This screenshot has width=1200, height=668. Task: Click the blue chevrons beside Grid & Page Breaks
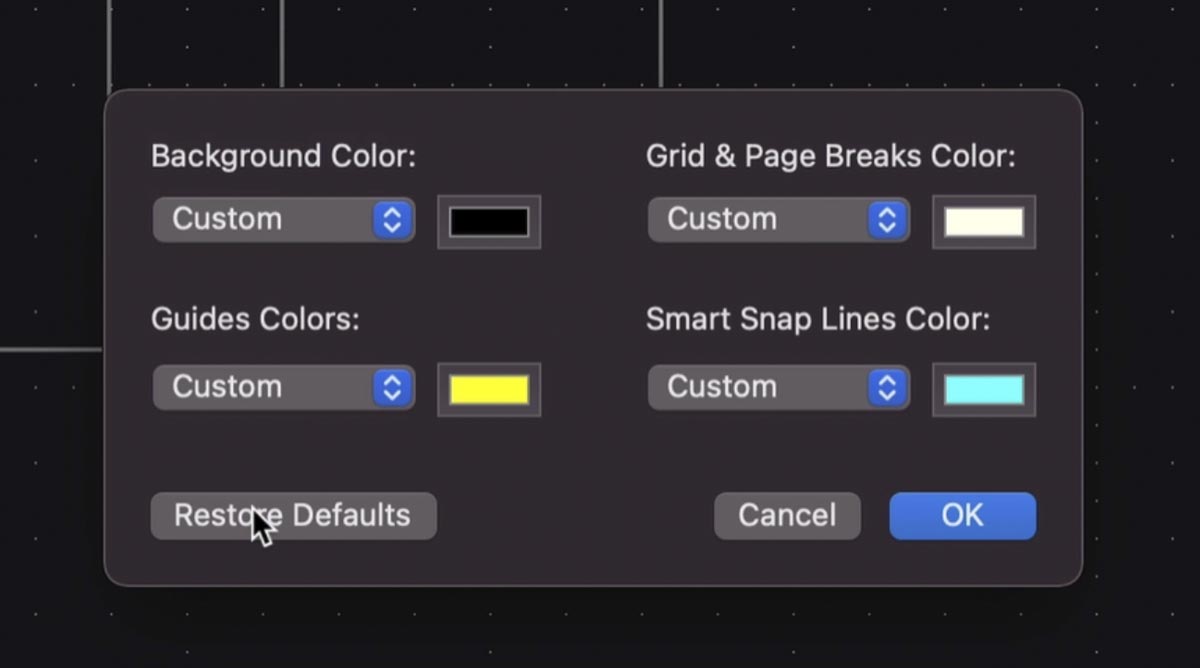887,220
